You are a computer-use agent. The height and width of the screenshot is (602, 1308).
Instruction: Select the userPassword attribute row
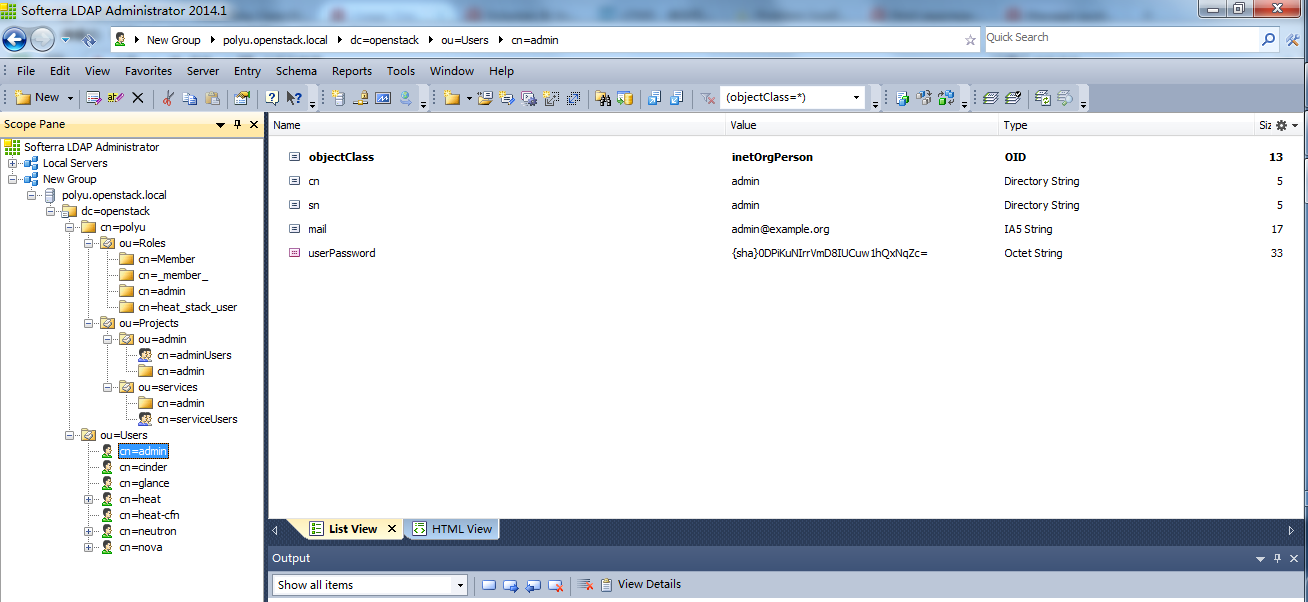click(x=342, y=253)
